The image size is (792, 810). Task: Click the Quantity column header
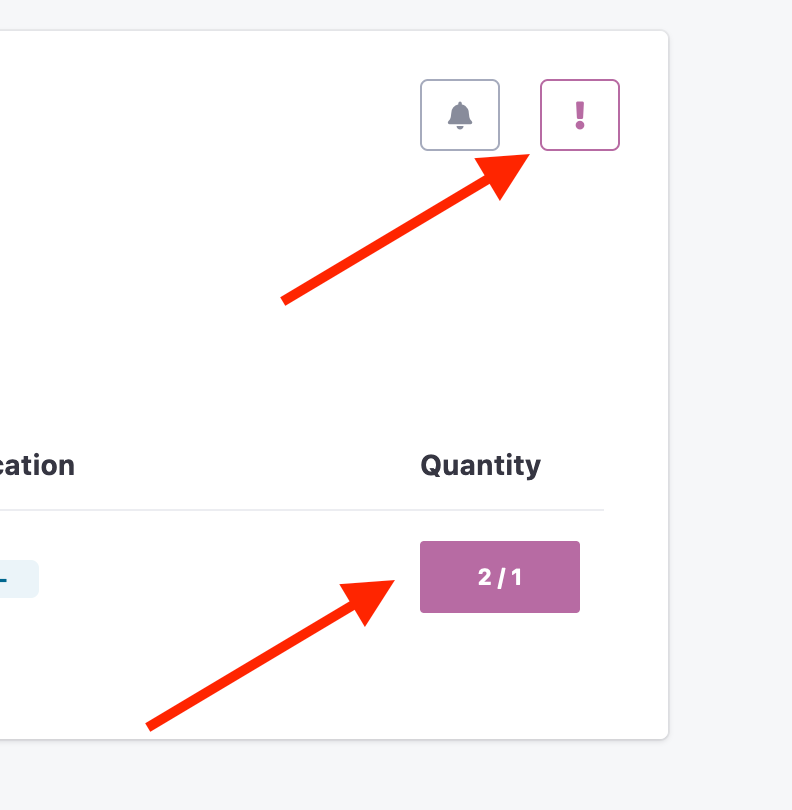(480, 466)
